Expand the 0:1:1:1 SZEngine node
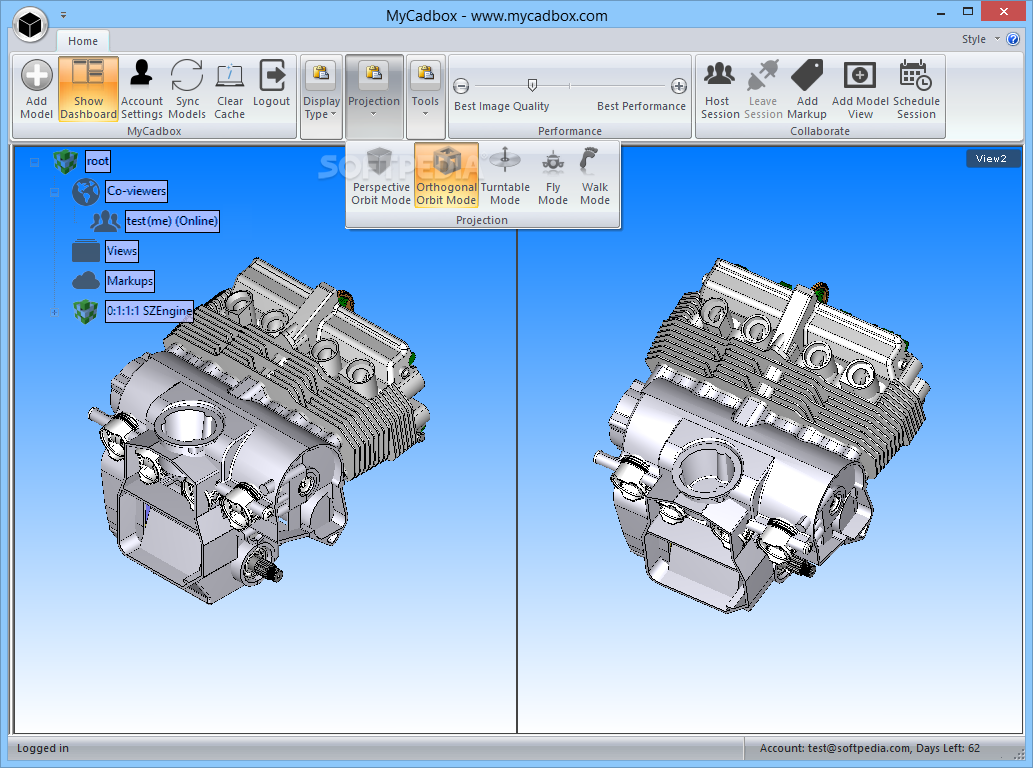Image resolution: width=1033 pixels, height=768 pixels. pos(55,312)
